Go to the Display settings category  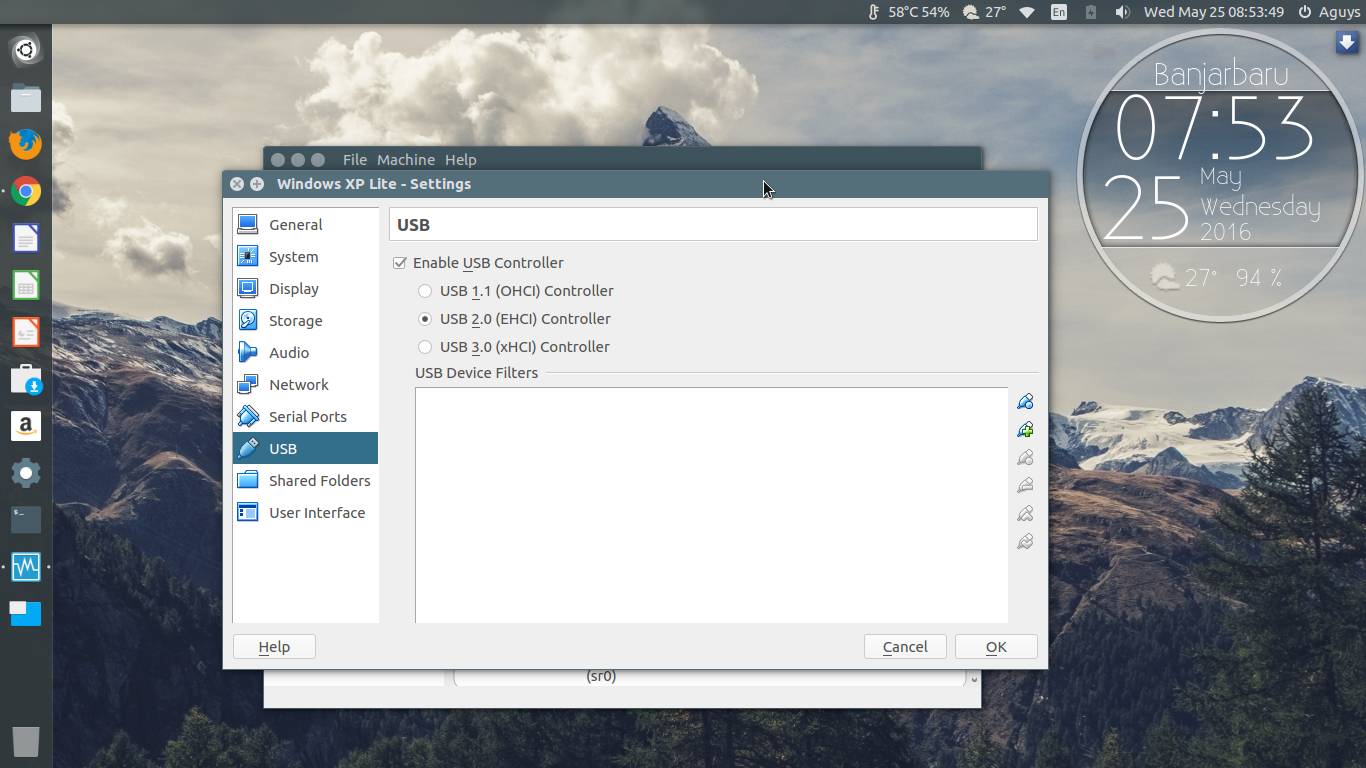pyautogui.click(x=305, y=289)
